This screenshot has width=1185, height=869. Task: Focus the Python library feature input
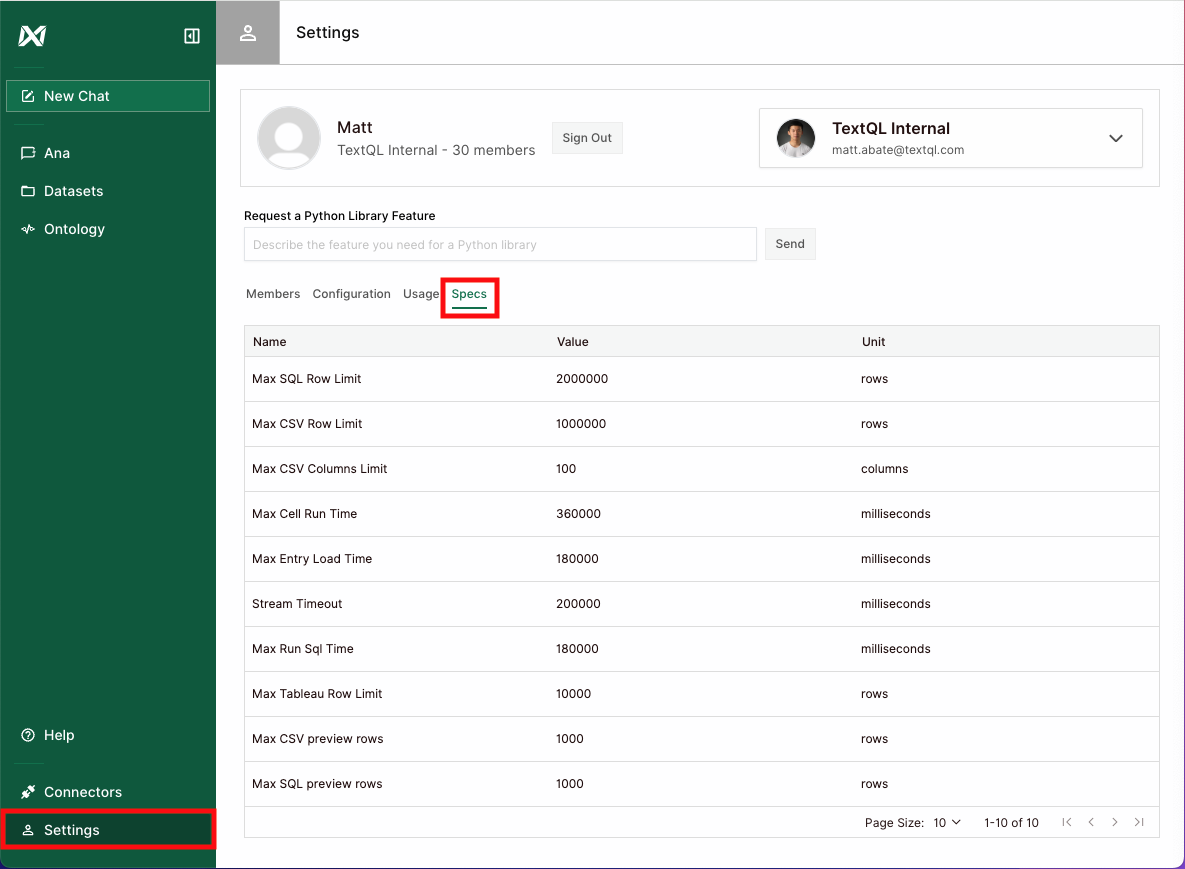click(500, 244)
